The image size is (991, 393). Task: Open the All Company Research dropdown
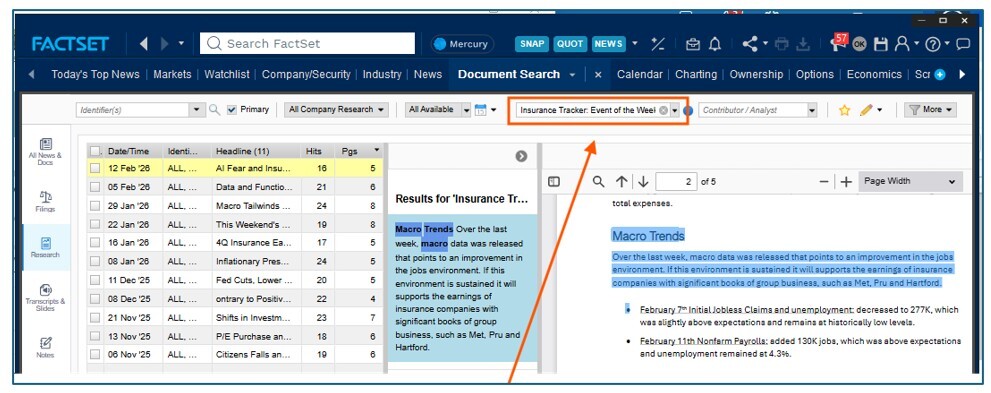(x=336, y=109)
